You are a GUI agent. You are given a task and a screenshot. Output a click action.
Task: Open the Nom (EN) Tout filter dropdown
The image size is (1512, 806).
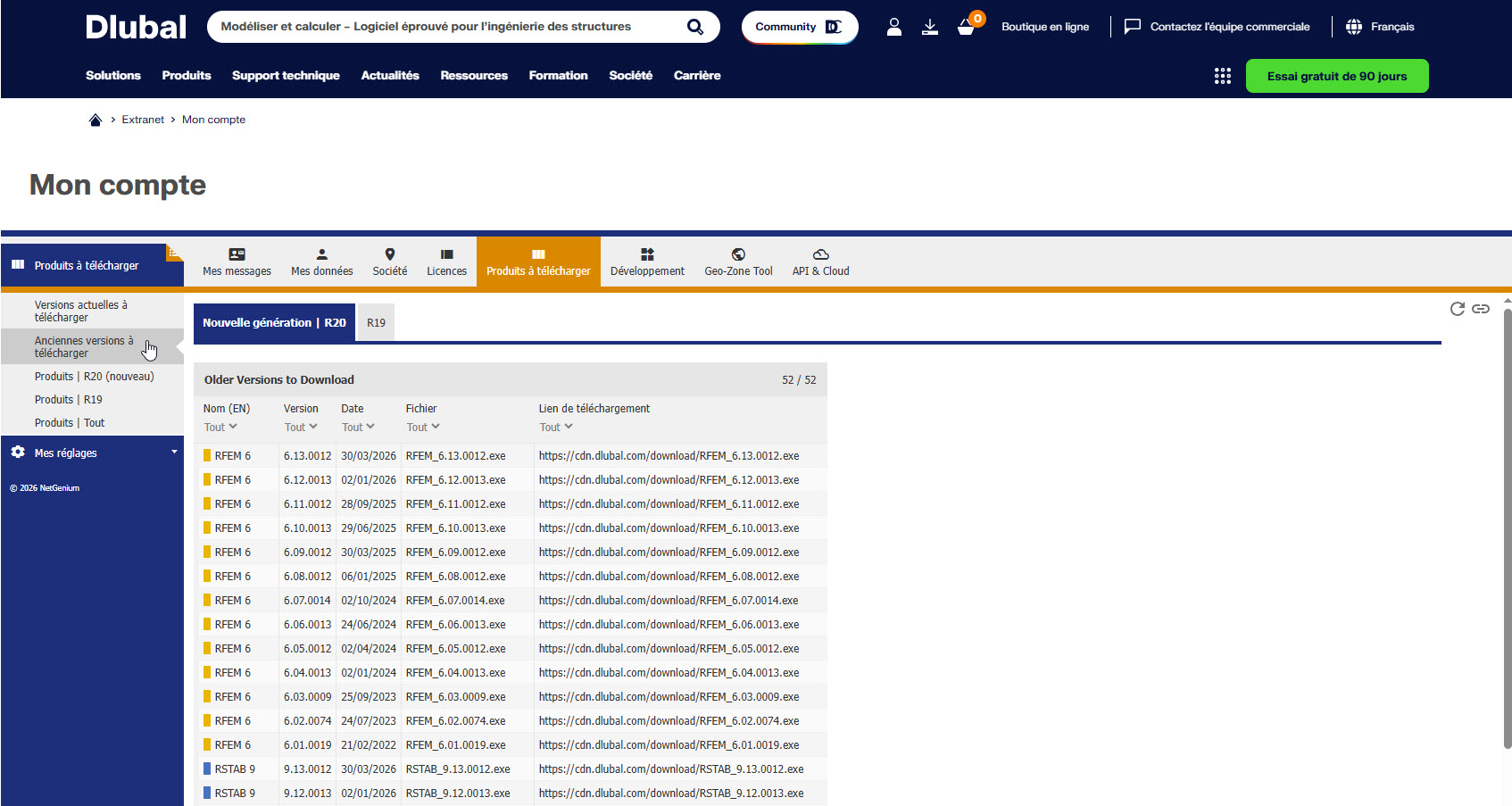(x=220, y=428)
